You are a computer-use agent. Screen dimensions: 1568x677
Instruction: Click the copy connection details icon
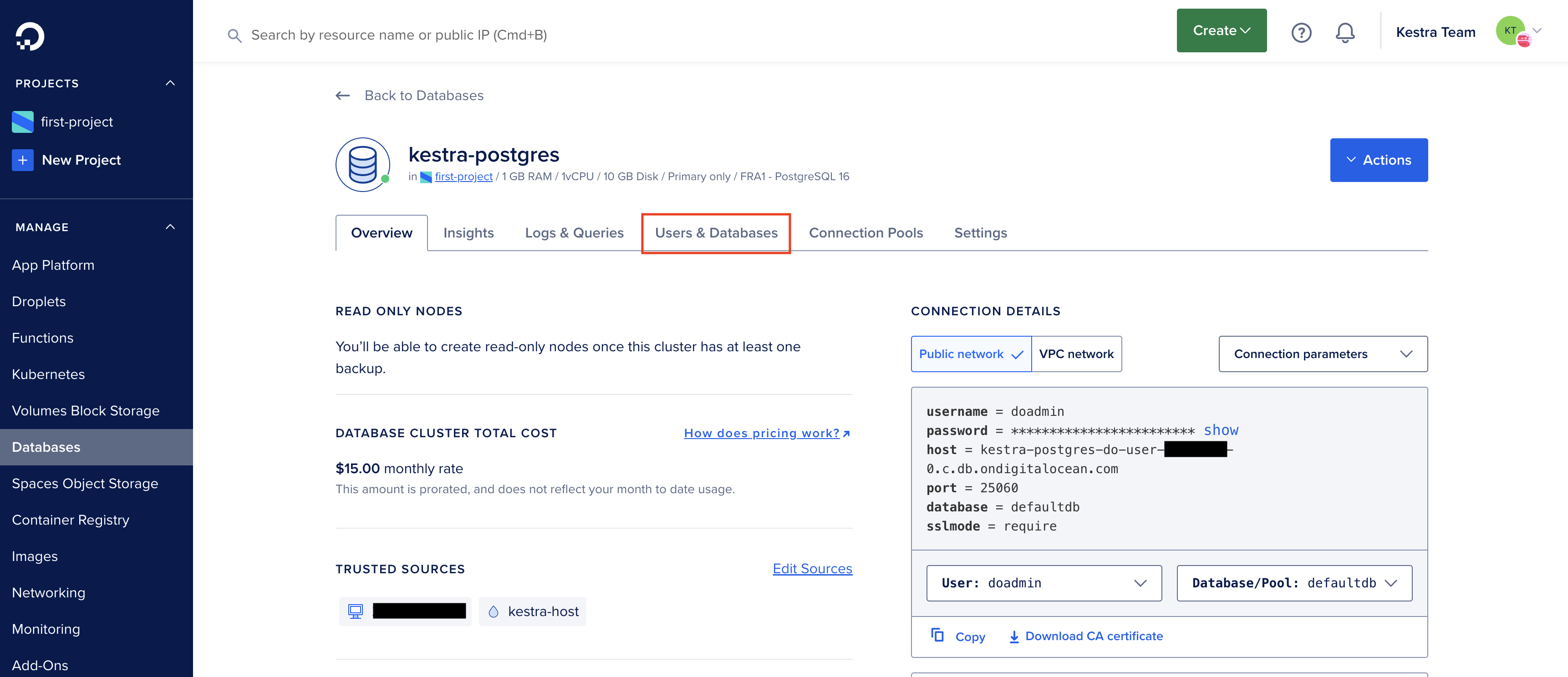(937, 635)
